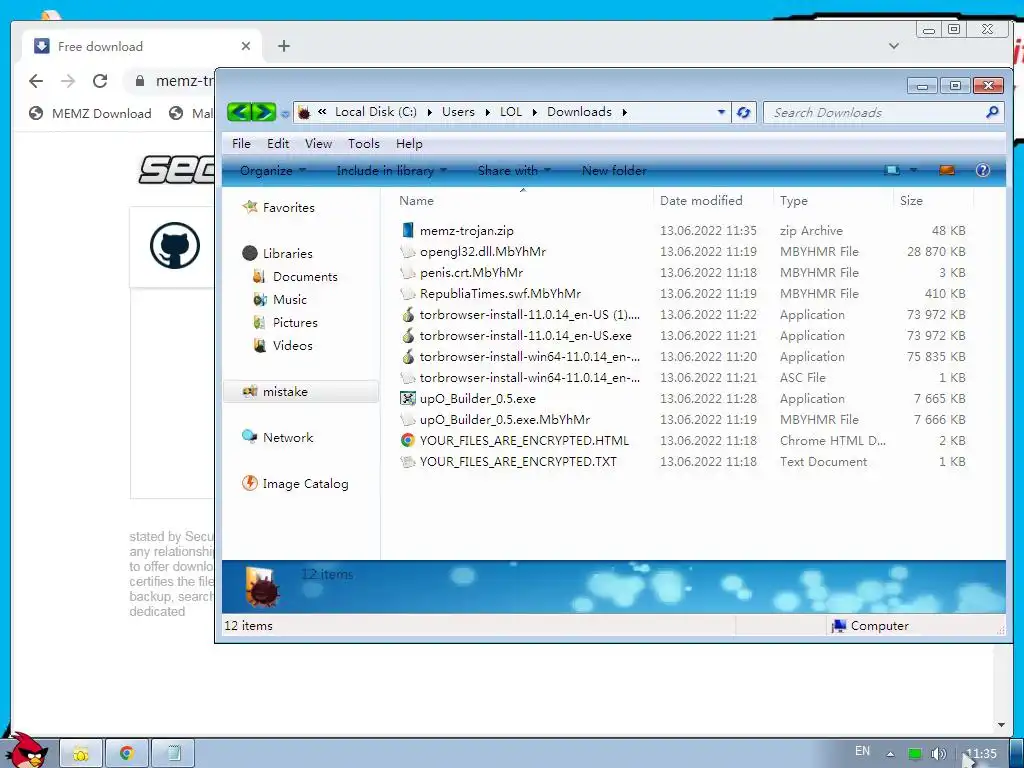Open the View menu
This screenshot has height=768, width=1024.
coord(318,144)
